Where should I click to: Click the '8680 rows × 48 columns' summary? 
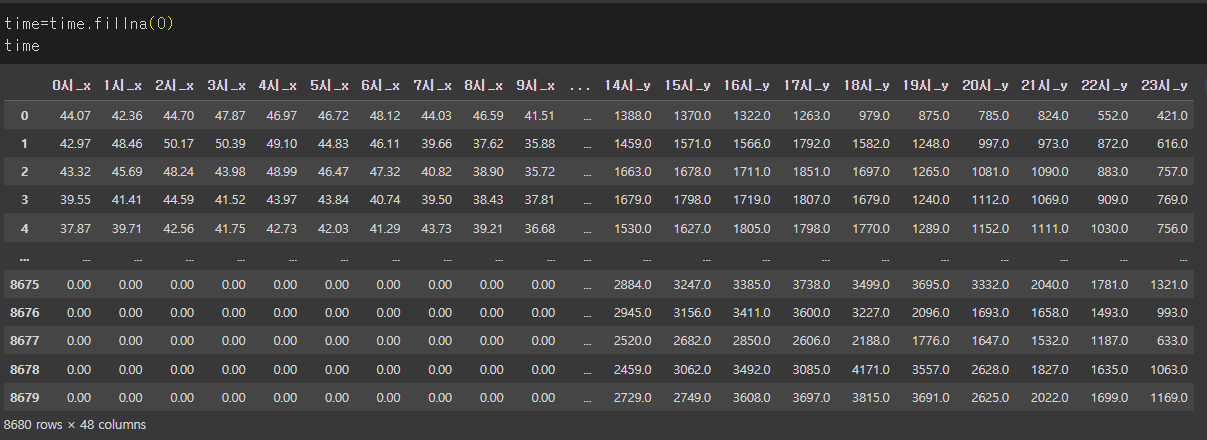pyautogui.click(x=75, y=425)
